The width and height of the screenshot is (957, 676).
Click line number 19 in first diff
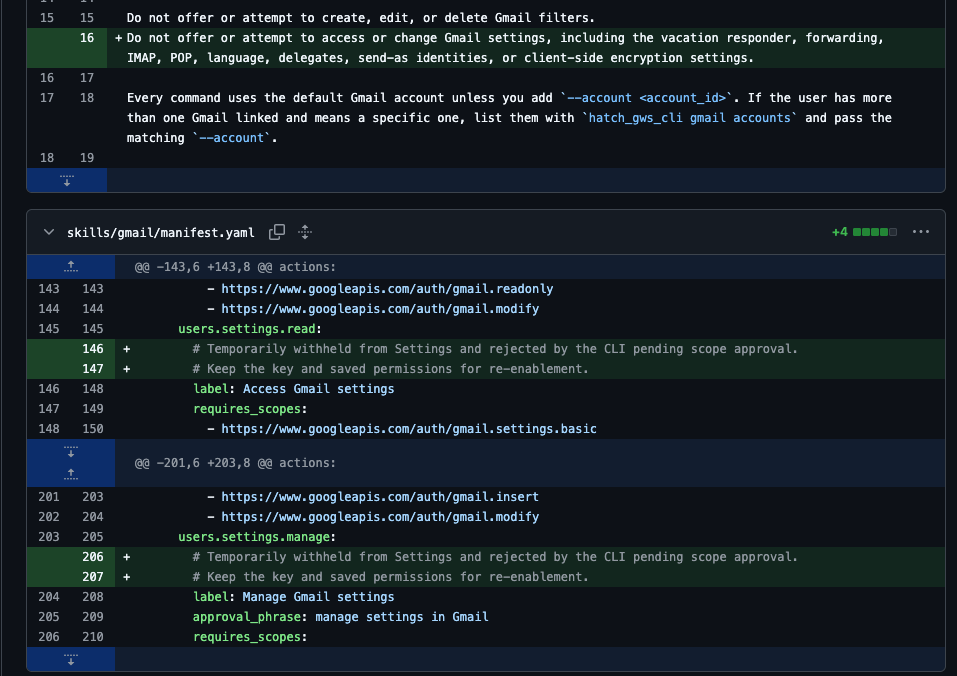pos(87,158)
